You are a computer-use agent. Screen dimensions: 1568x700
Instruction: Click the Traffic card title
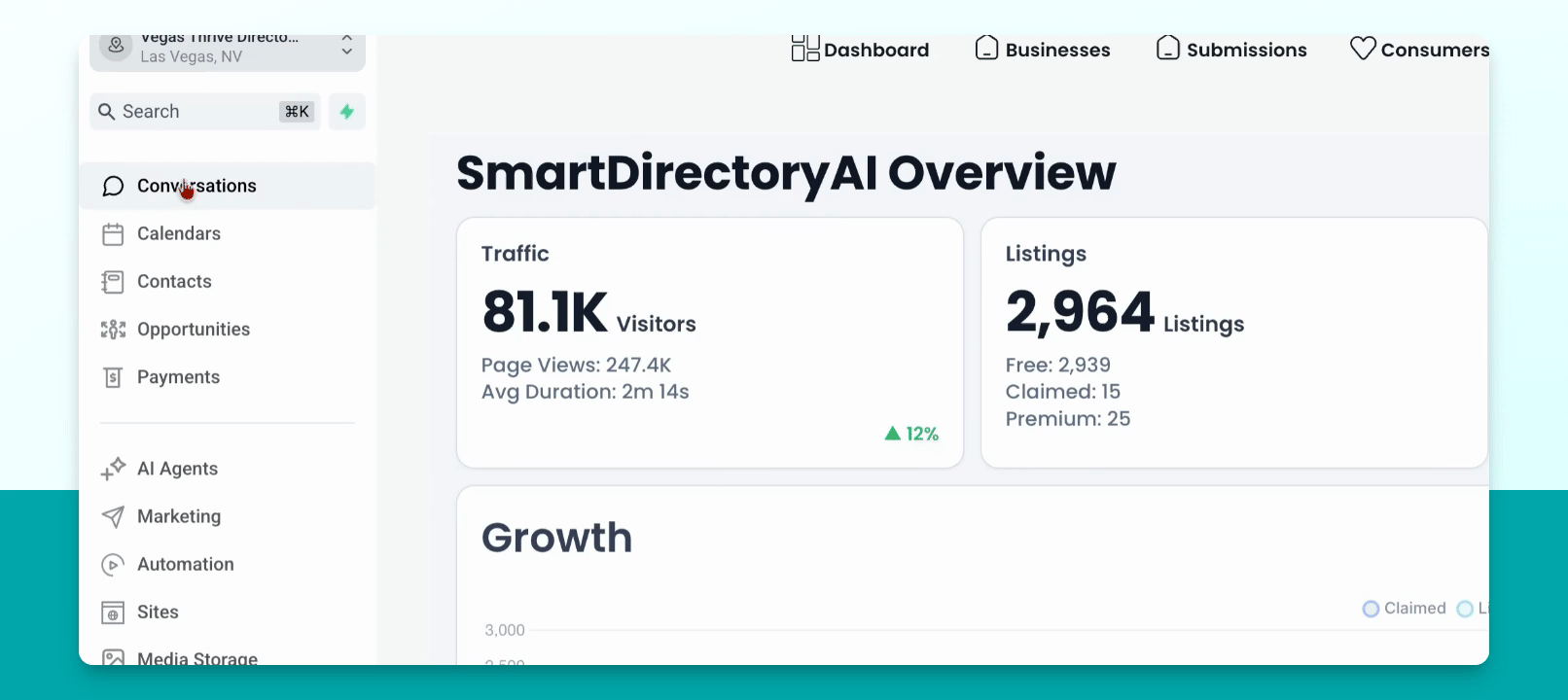point(516,254)
